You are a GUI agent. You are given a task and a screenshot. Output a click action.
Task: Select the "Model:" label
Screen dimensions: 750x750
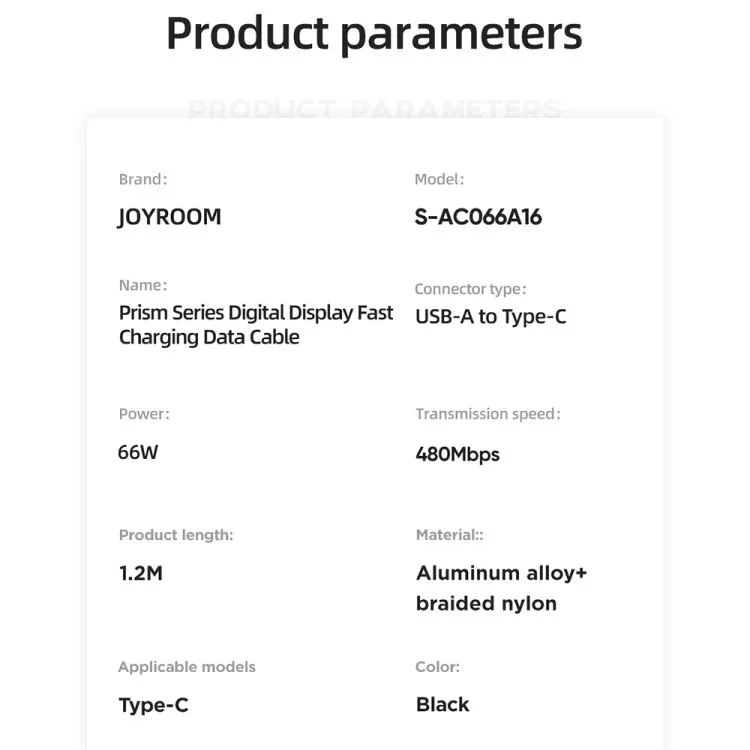439,180
